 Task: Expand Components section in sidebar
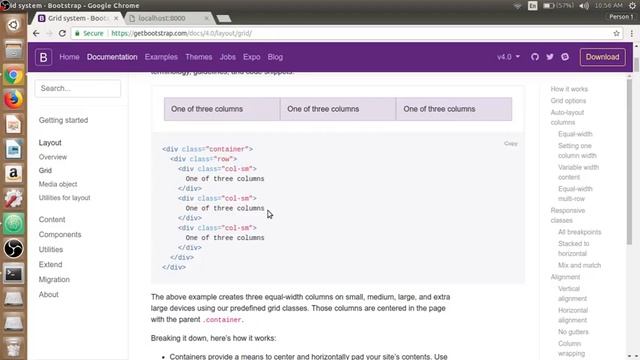(x=60, y=235)
